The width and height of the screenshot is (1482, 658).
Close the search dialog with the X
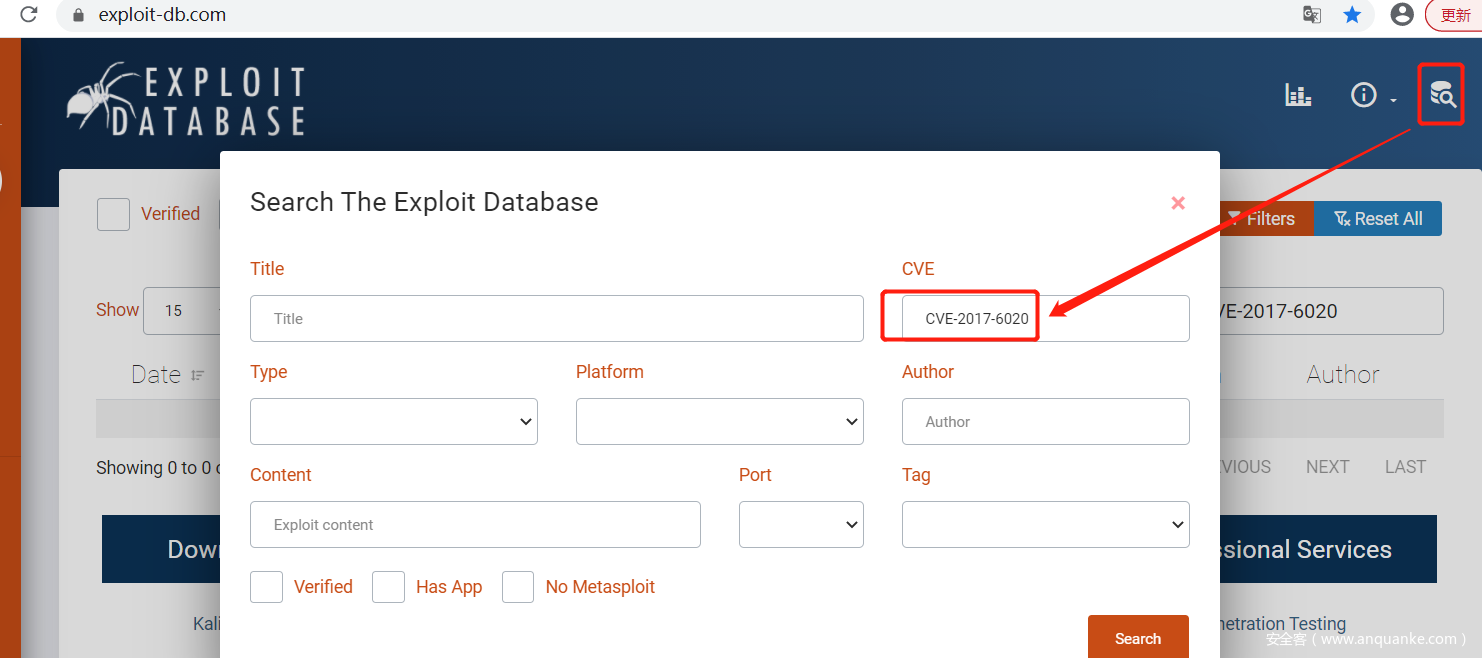click(x=1178, y=203)
